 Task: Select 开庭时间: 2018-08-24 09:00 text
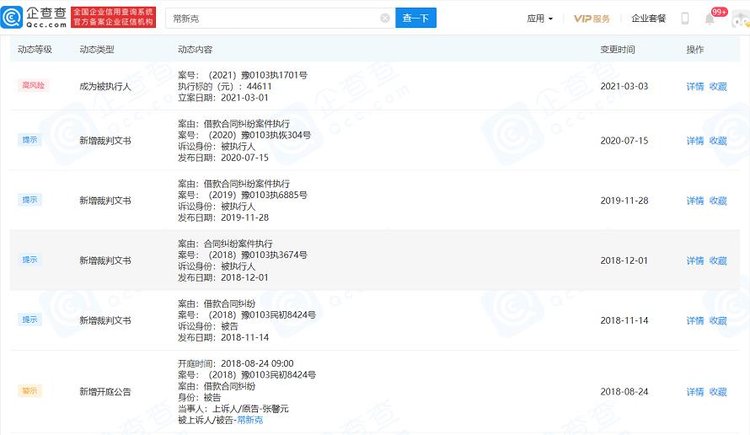[x=236, y=363]
